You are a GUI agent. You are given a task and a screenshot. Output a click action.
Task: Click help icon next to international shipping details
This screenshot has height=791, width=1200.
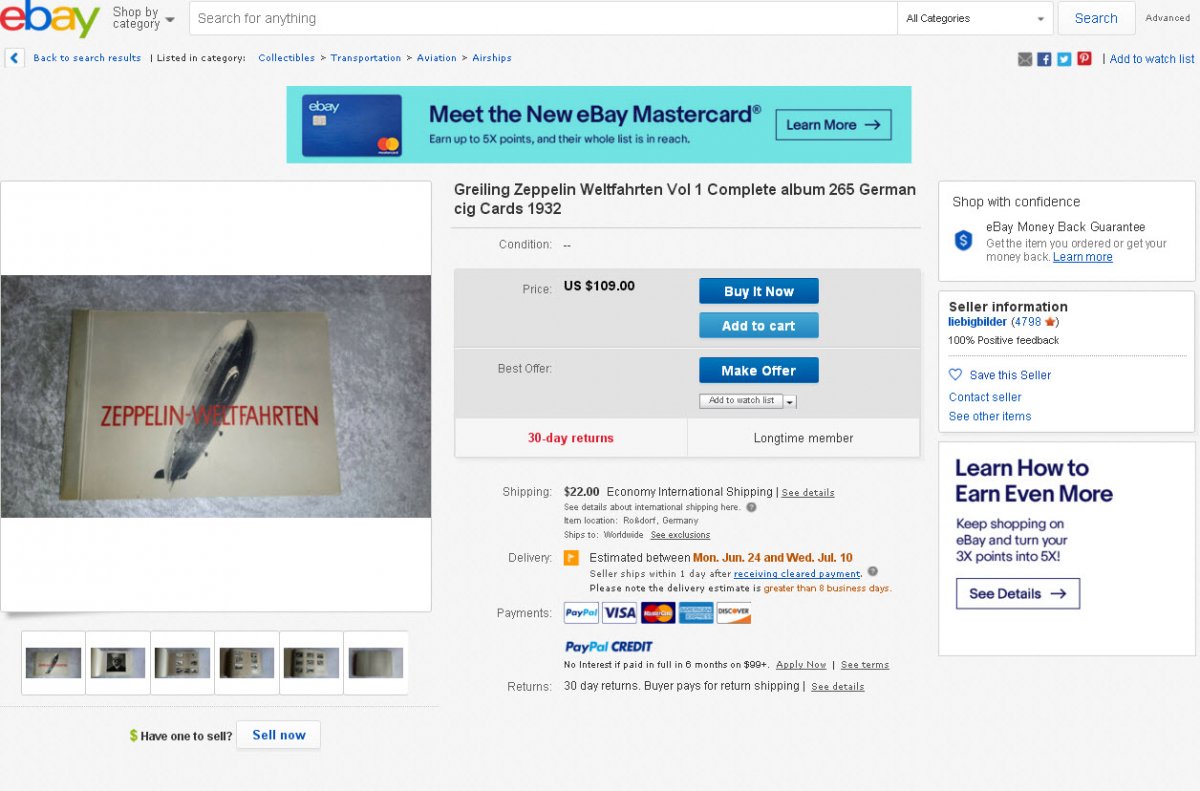751,507
